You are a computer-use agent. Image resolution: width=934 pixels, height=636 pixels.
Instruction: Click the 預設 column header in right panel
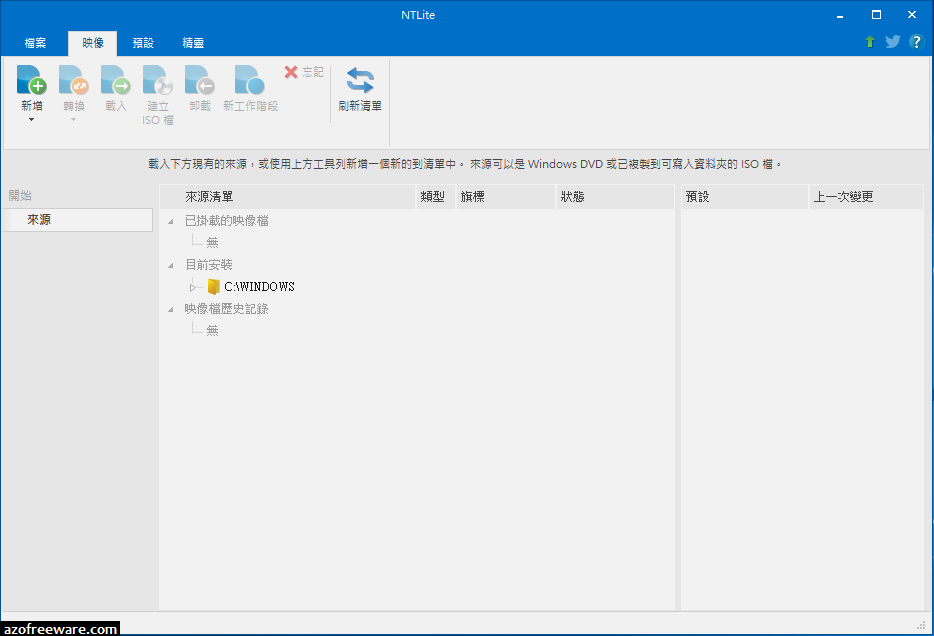(x=745, y=197)
